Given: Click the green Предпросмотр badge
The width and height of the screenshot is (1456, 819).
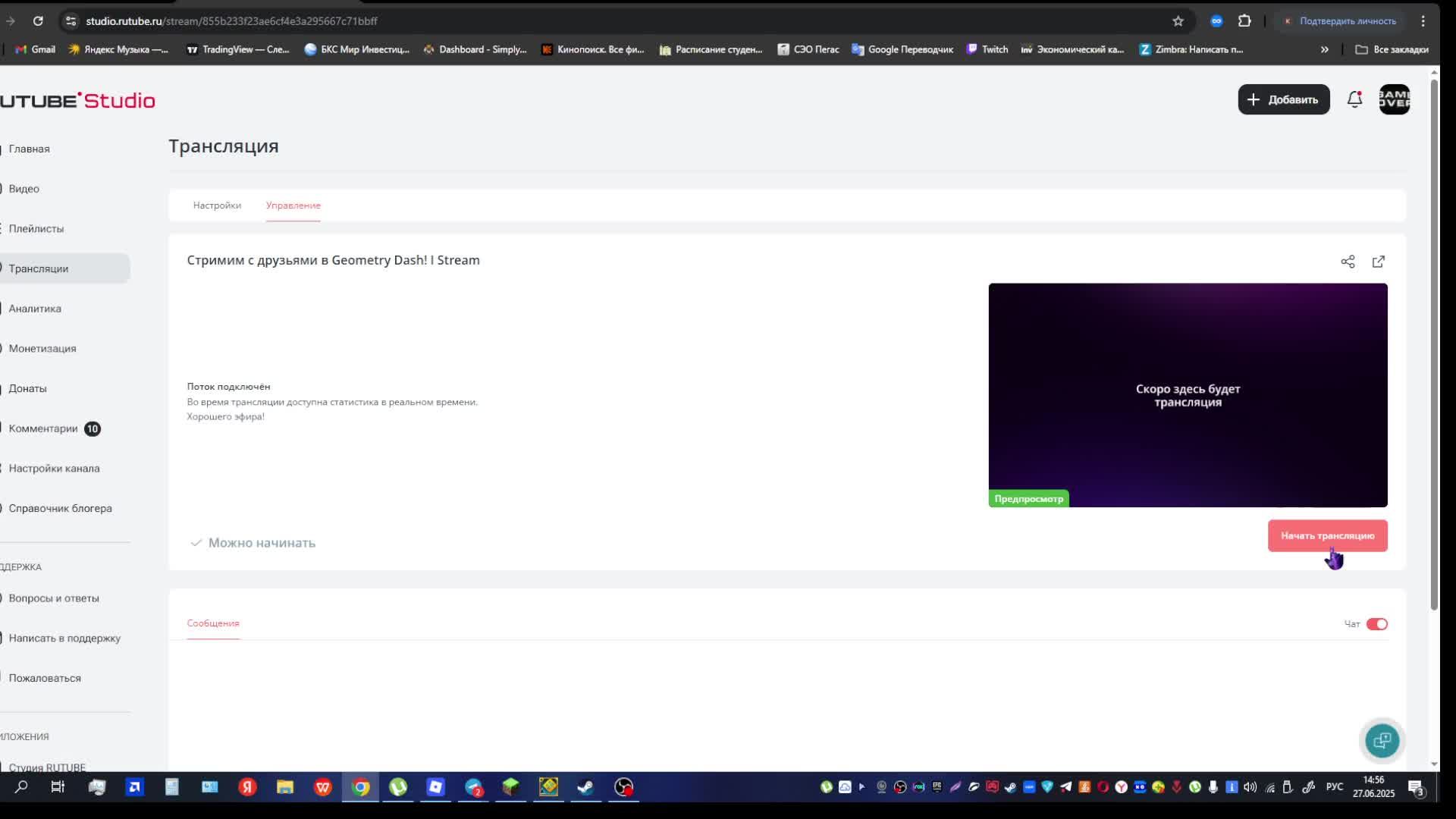Looking at the screenshot, I should coord(1028,498).
